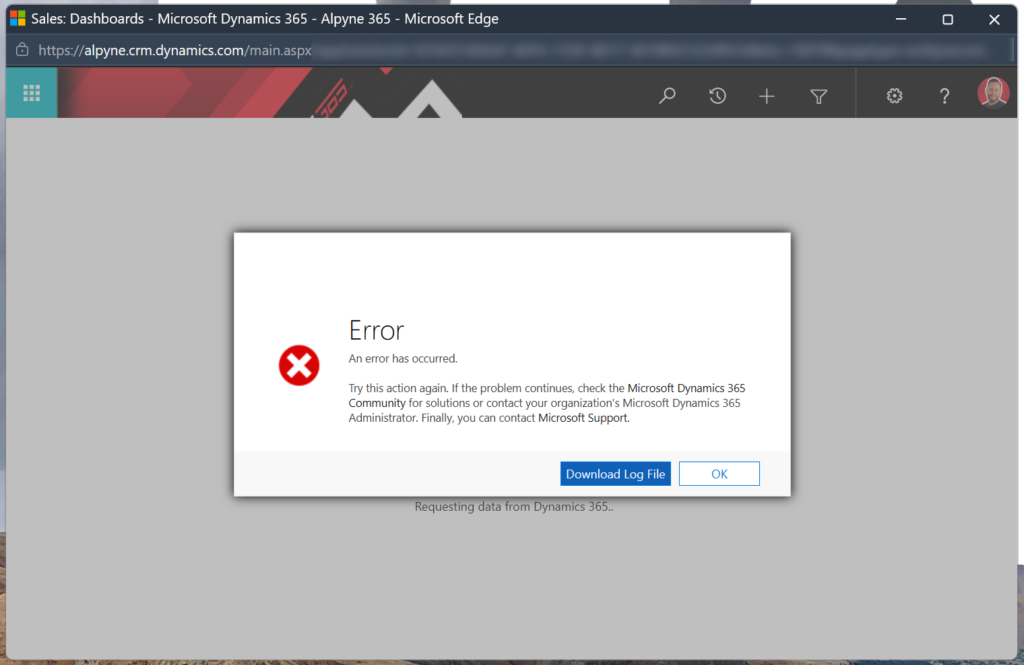Viewport: 1024px width, 665px height.
Task: Close the Dynamics 365 browser window
Action: [x=994, y=19]
